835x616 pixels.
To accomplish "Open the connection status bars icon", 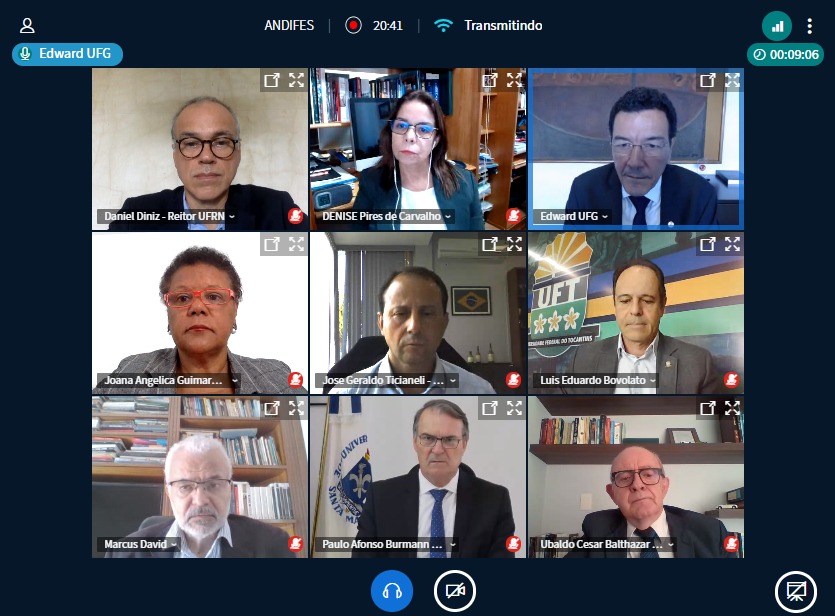I will point(777,26).
